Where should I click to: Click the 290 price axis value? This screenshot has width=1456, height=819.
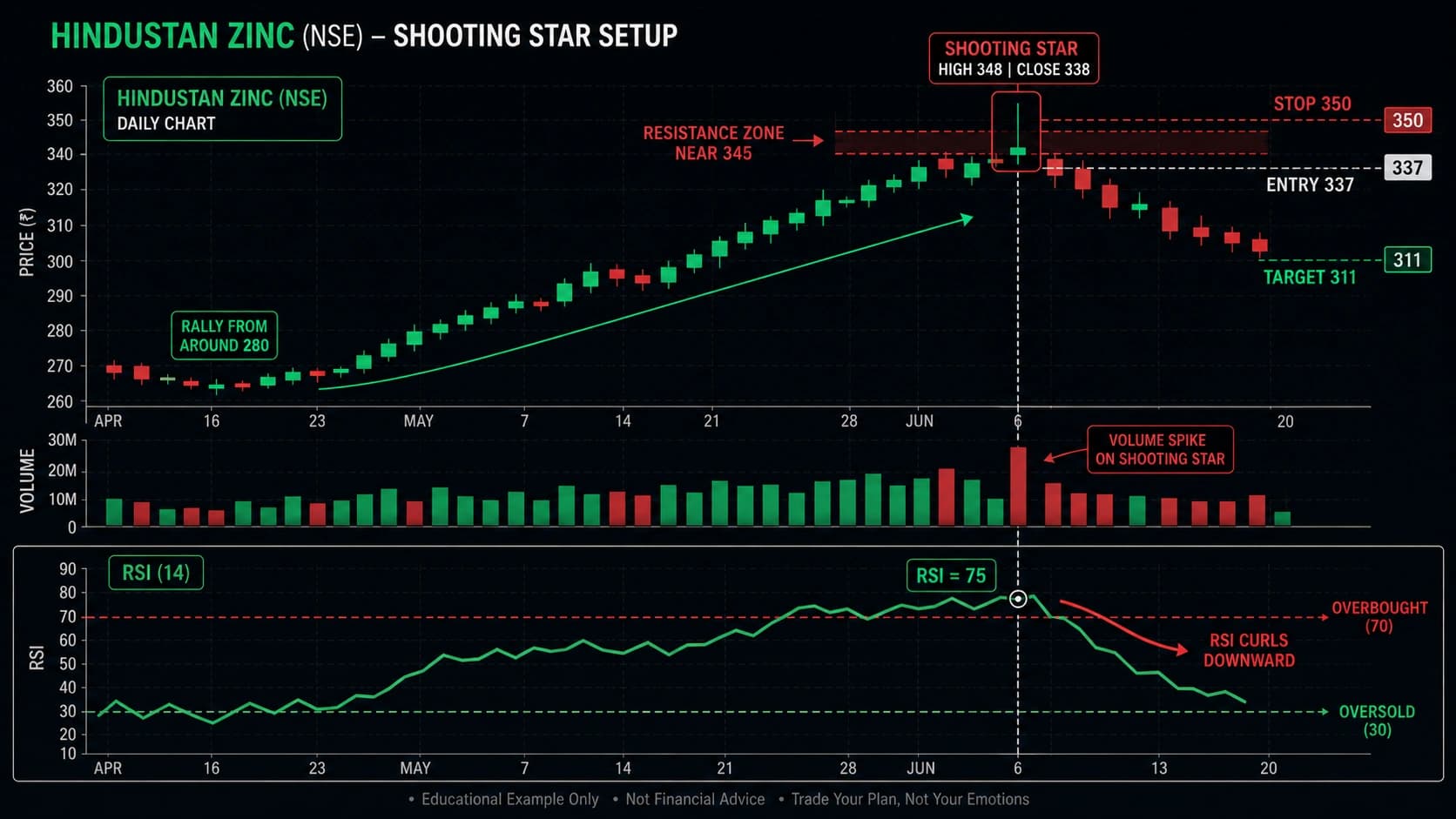pos(60,296)
